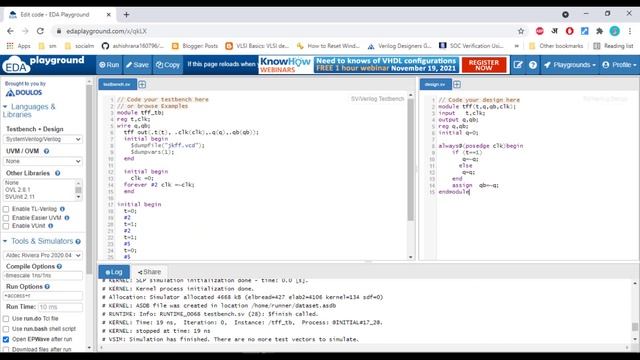Show Run Options help info icon
640x360 pixels.
[x=47, y=287]
